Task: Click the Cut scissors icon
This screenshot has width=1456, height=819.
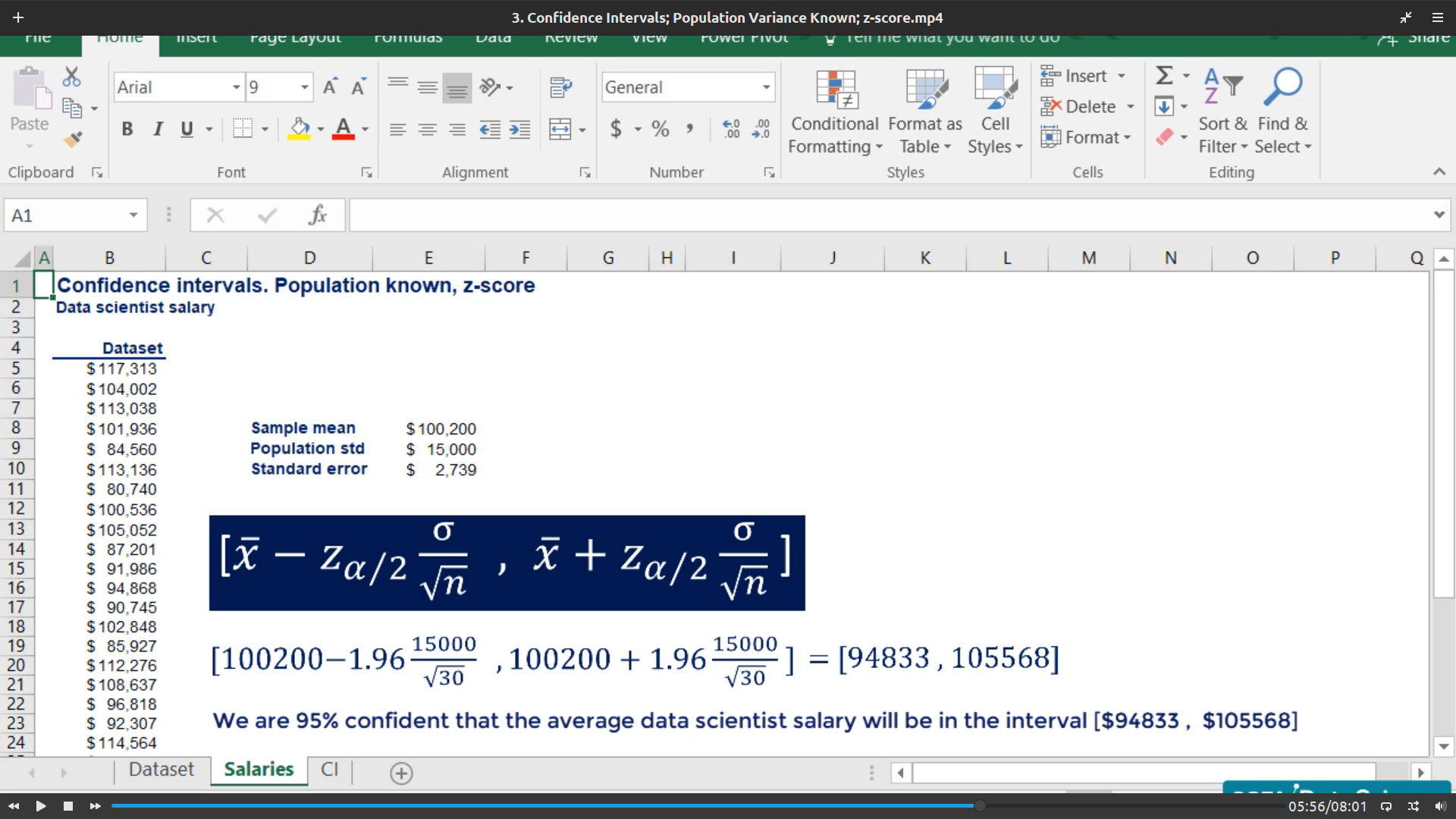Action: (x=71, y=77)
